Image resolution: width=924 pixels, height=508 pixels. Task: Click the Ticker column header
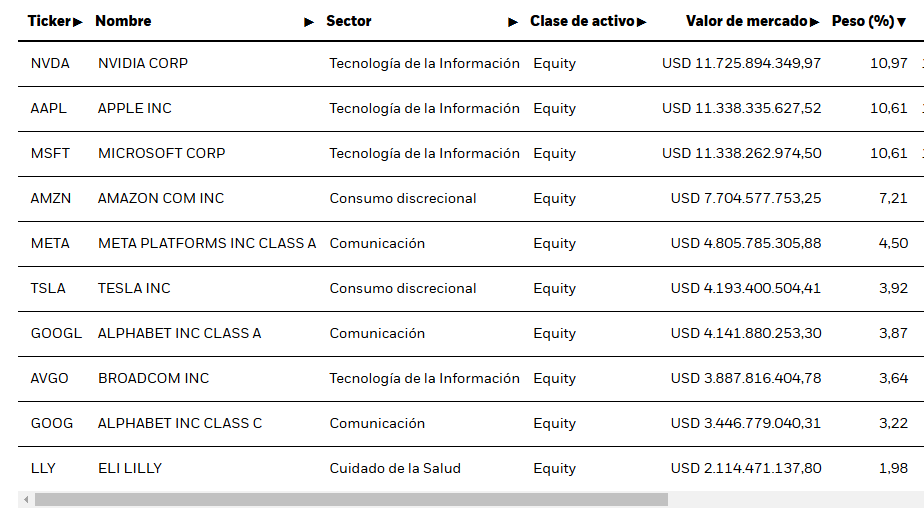pos(50,21)
